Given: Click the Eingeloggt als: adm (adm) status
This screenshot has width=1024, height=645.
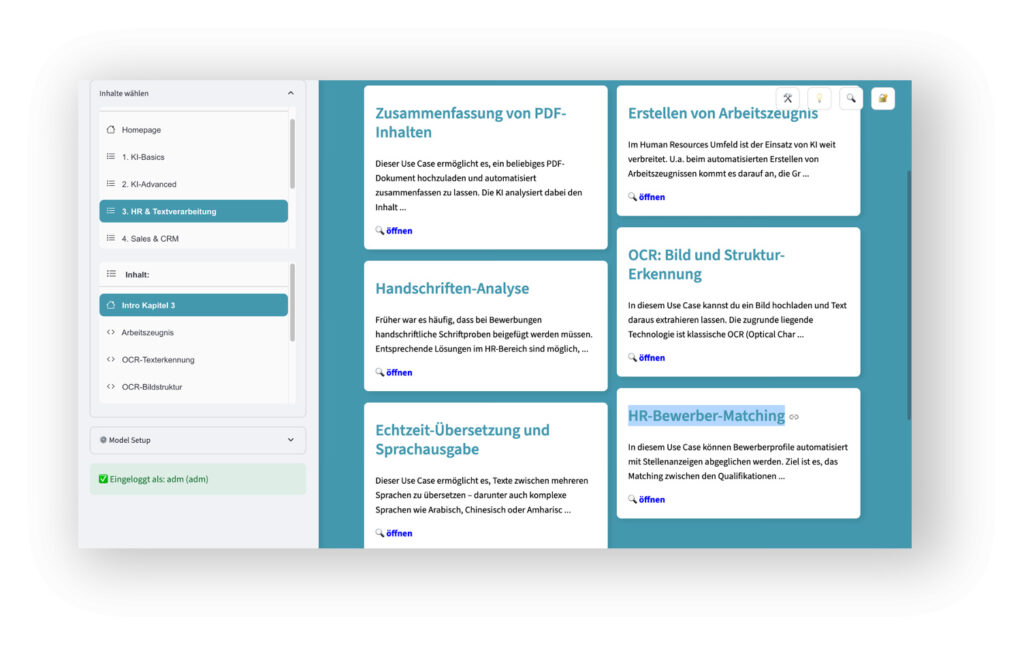Looking at the screenshot, I should (x=198, y=479).
